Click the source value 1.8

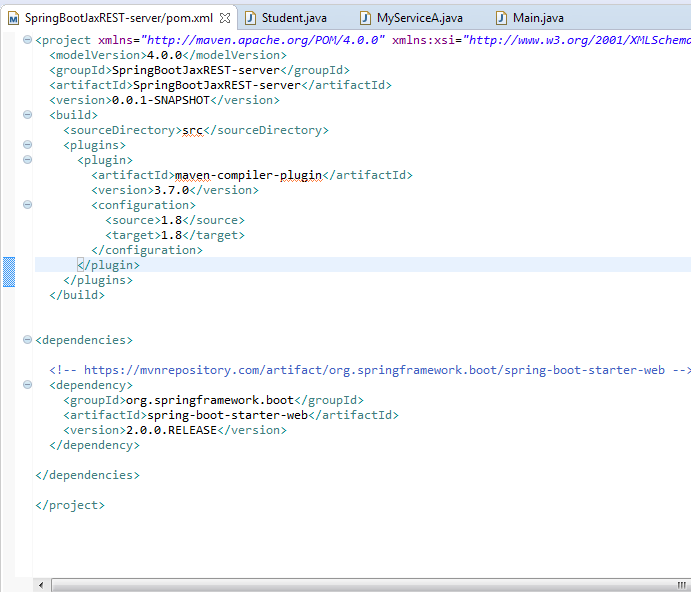pyautogui.click(x=171, y=220)
